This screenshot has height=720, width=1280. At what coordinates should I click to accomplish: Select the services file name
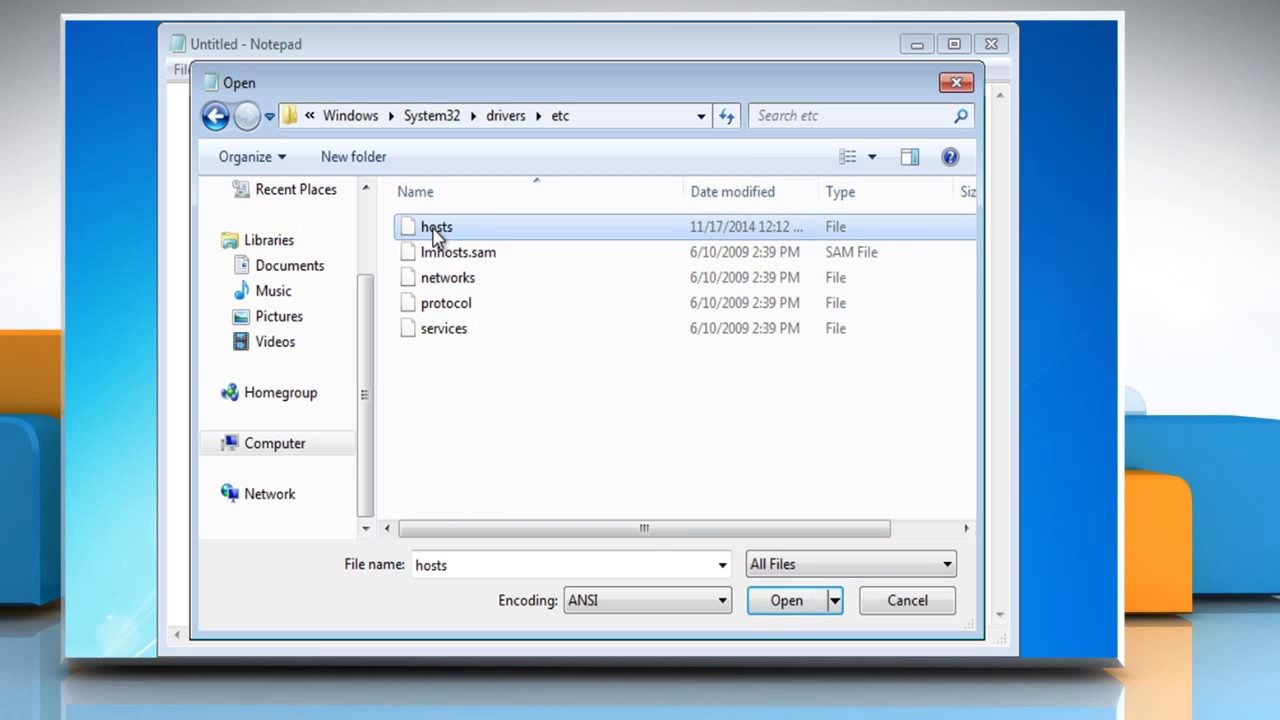coord(443,328)
